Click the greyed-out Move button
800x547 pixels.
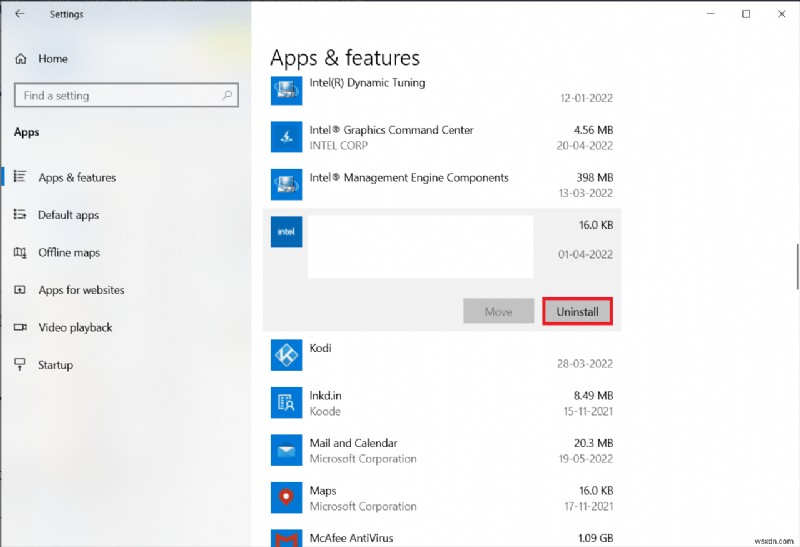[498, 311]
